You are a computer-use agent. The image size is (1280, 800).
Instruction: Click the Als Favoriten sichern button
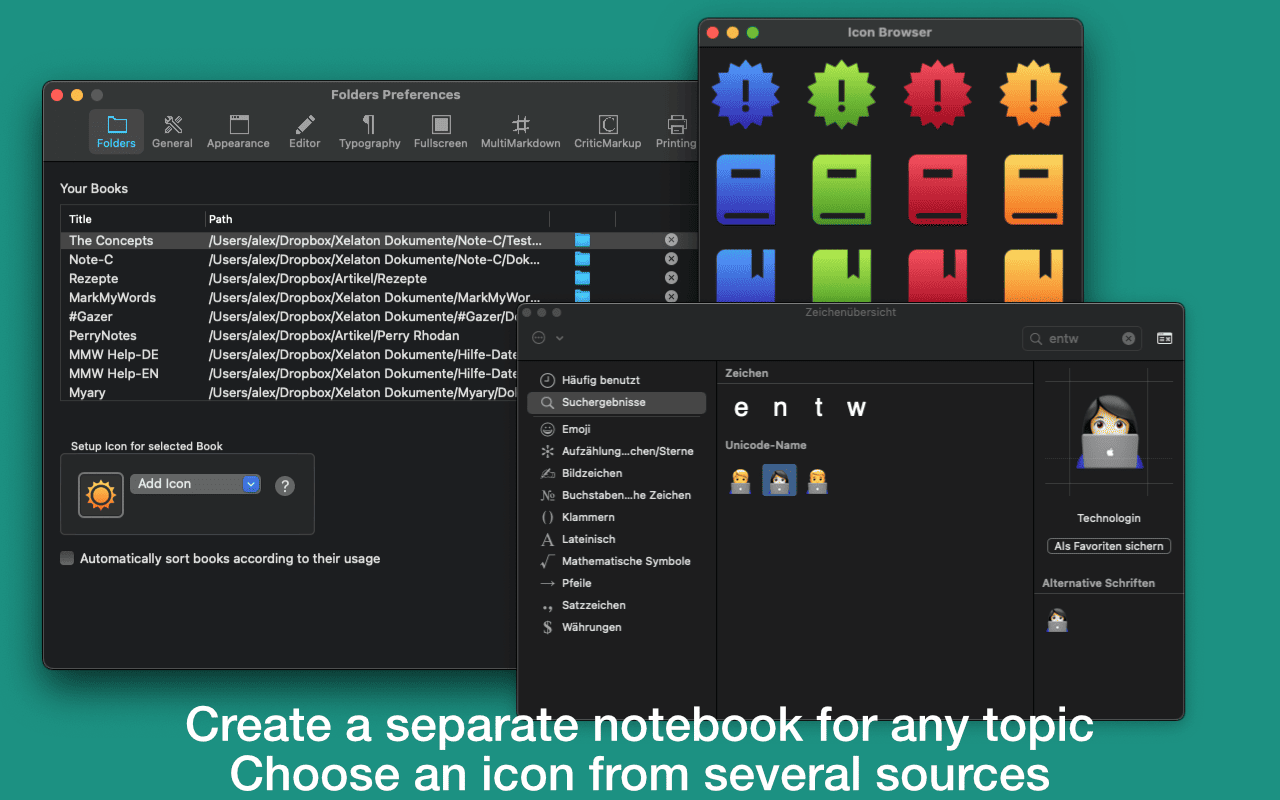(1108, 546)
